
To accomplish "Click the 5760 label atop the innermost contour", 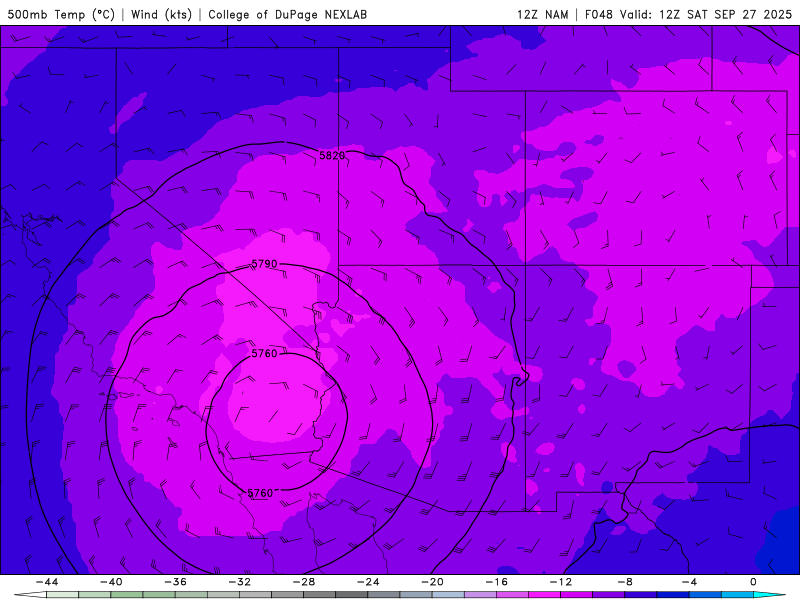I will click(x=264, y=354).
